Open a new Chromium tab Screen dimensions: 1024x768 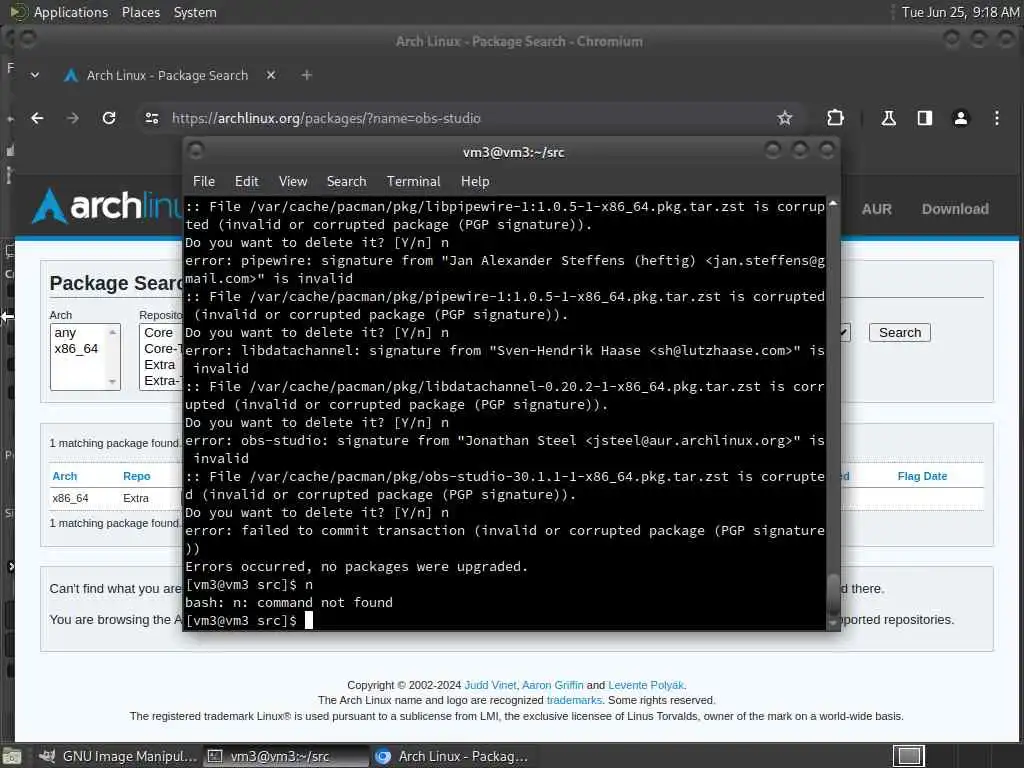point(306,75)
